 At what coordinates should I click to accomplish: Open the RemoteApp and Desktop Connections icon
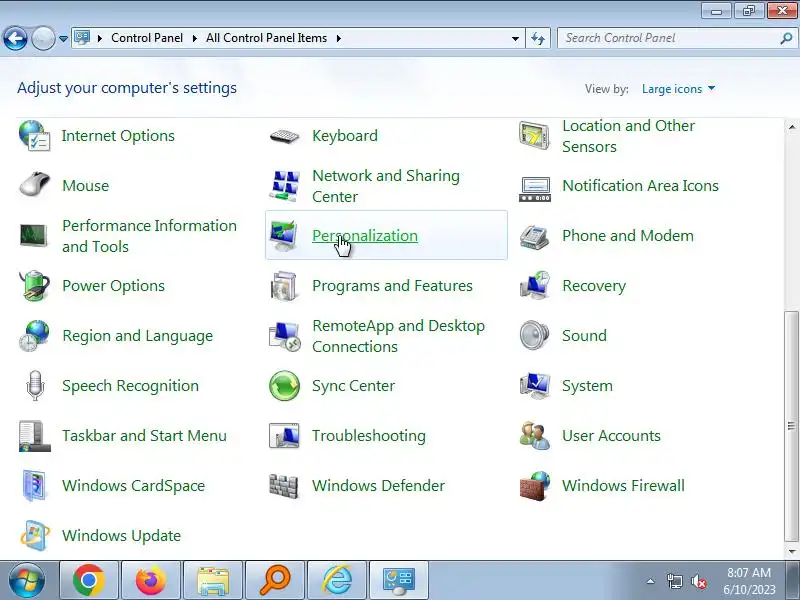284,336
